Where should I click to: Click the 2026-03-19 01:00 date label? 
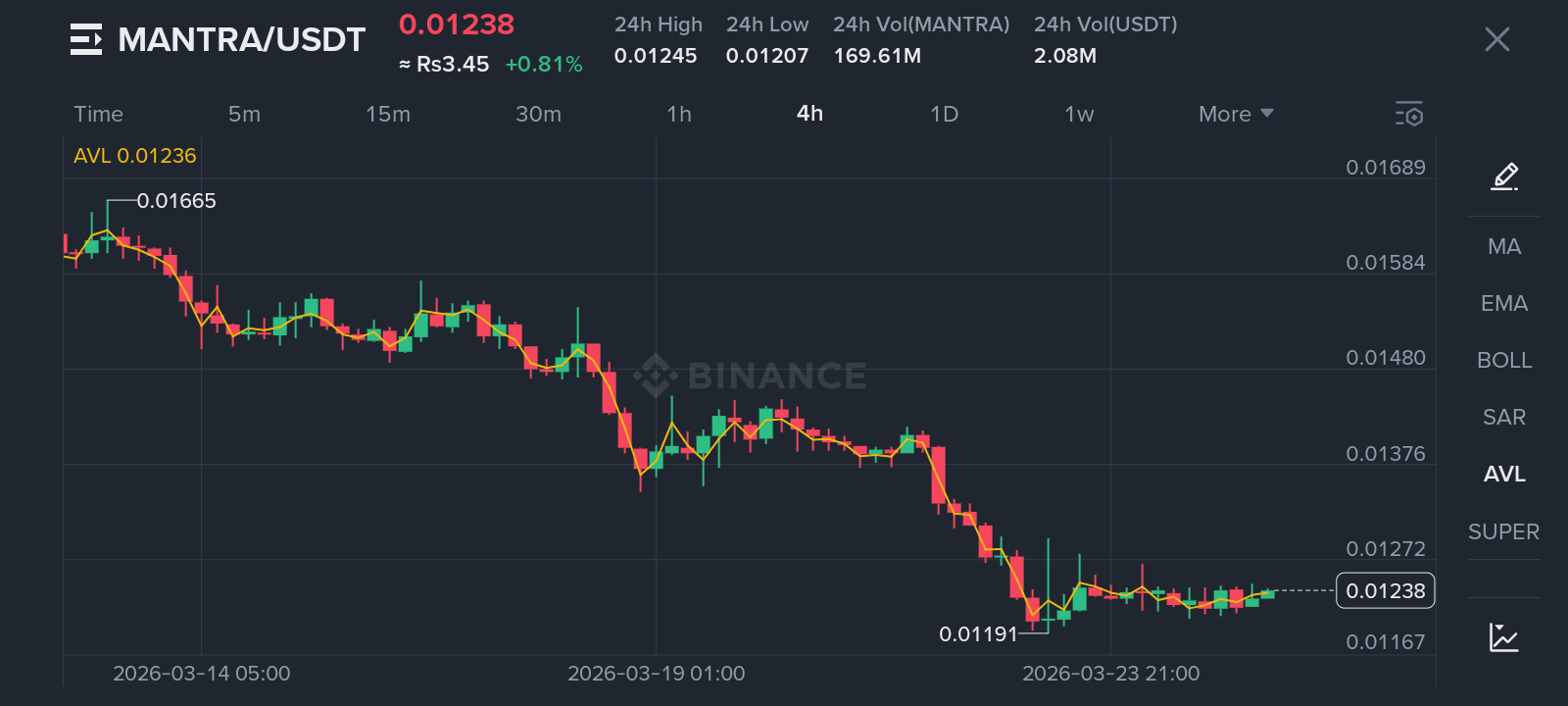[x=657, y=674]
